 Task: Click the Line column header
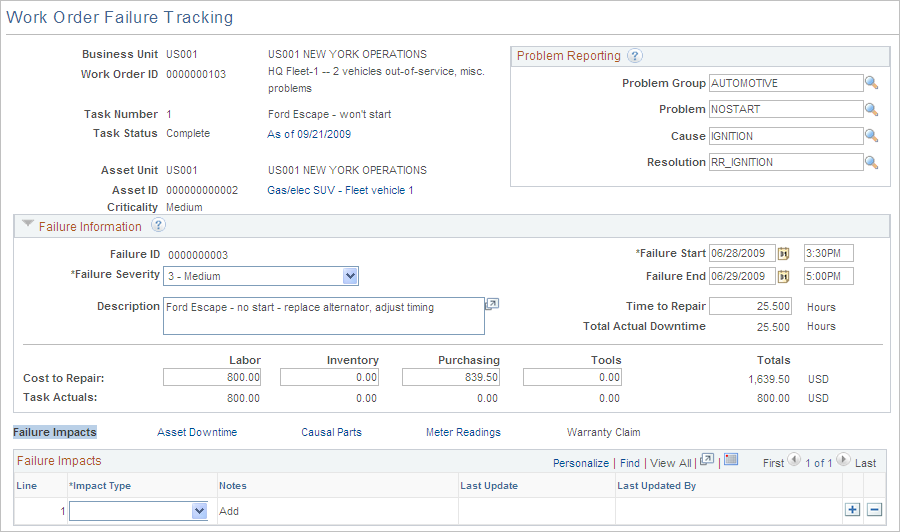26,486
